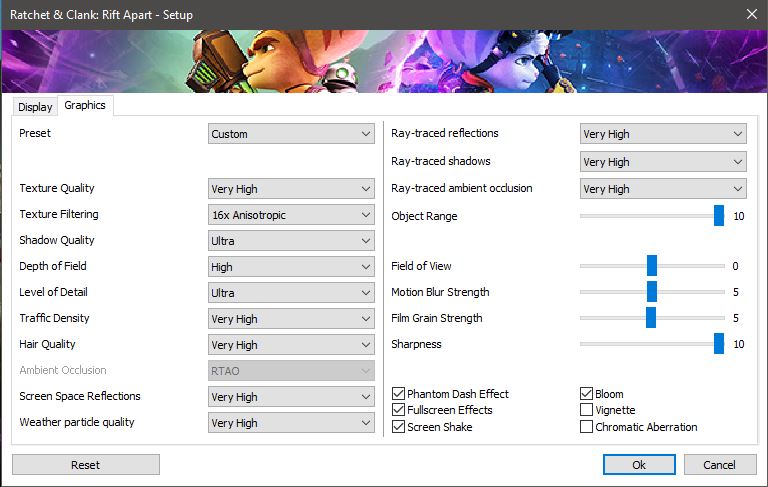Select the Graphics tab
The image size is (768, 487).
[85, 105]
